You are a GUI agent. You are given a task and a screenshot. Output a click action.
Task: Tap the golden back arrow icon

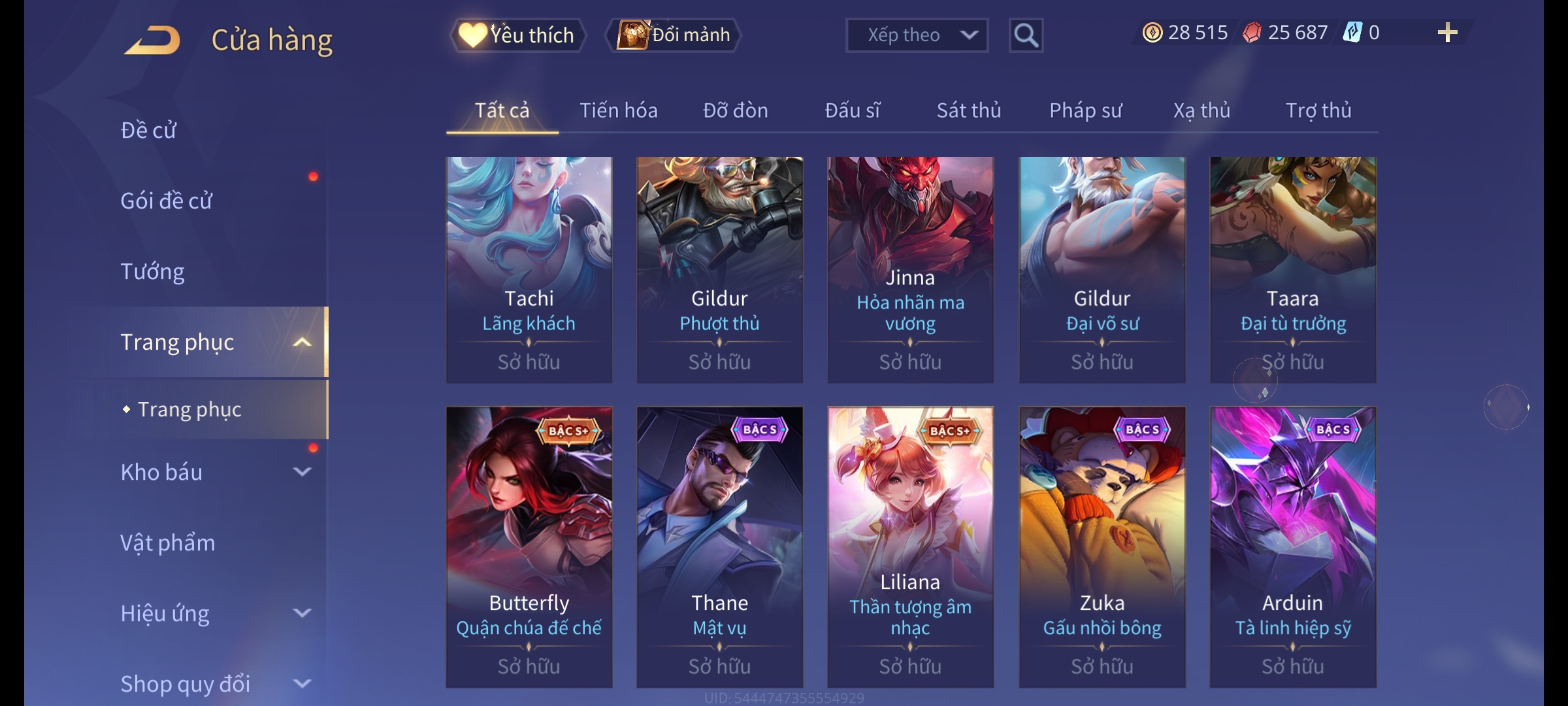152,40
